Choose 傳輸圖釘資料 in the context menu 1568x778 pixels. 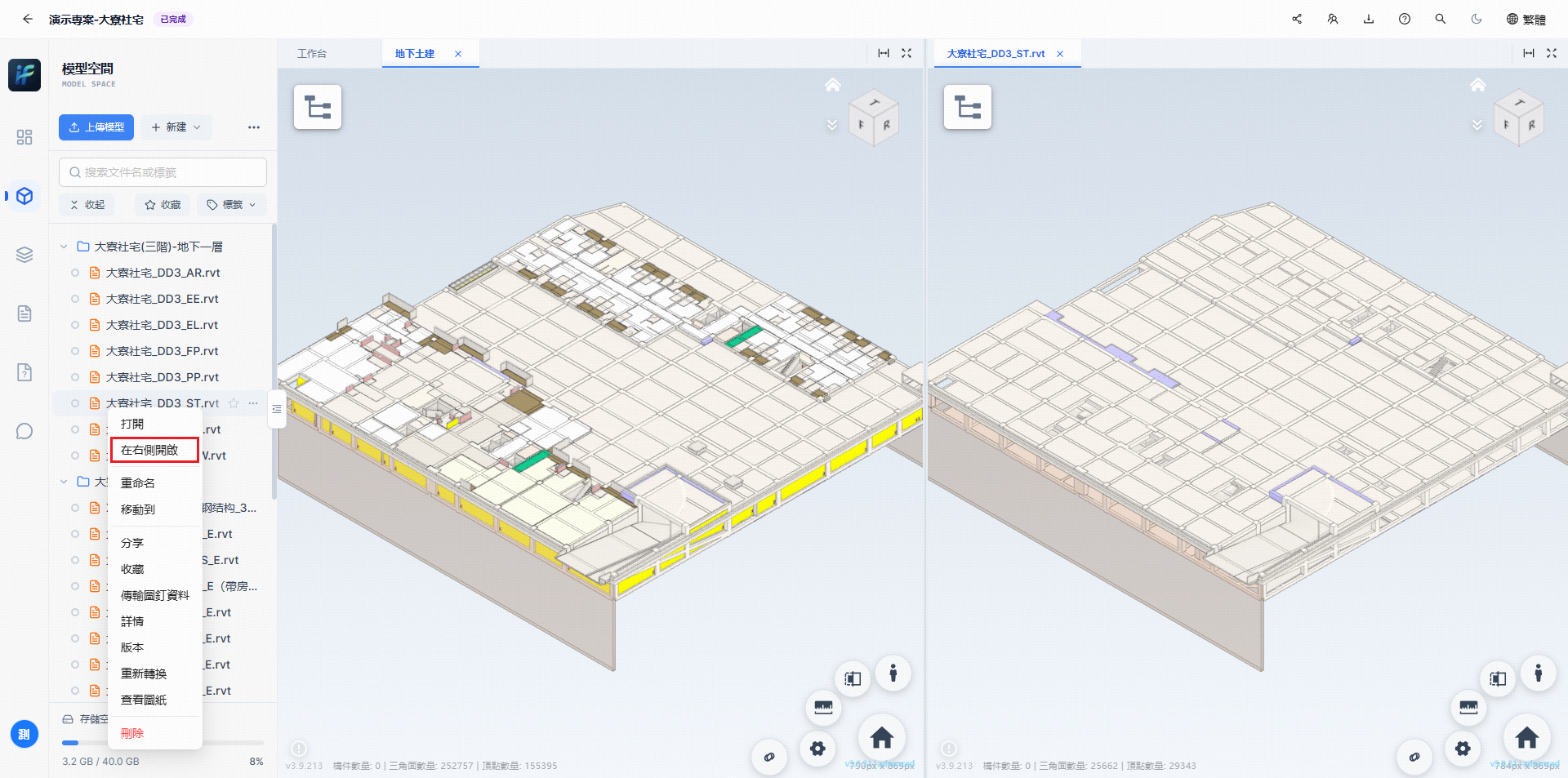pyautogui.click(x=155, y=595)
